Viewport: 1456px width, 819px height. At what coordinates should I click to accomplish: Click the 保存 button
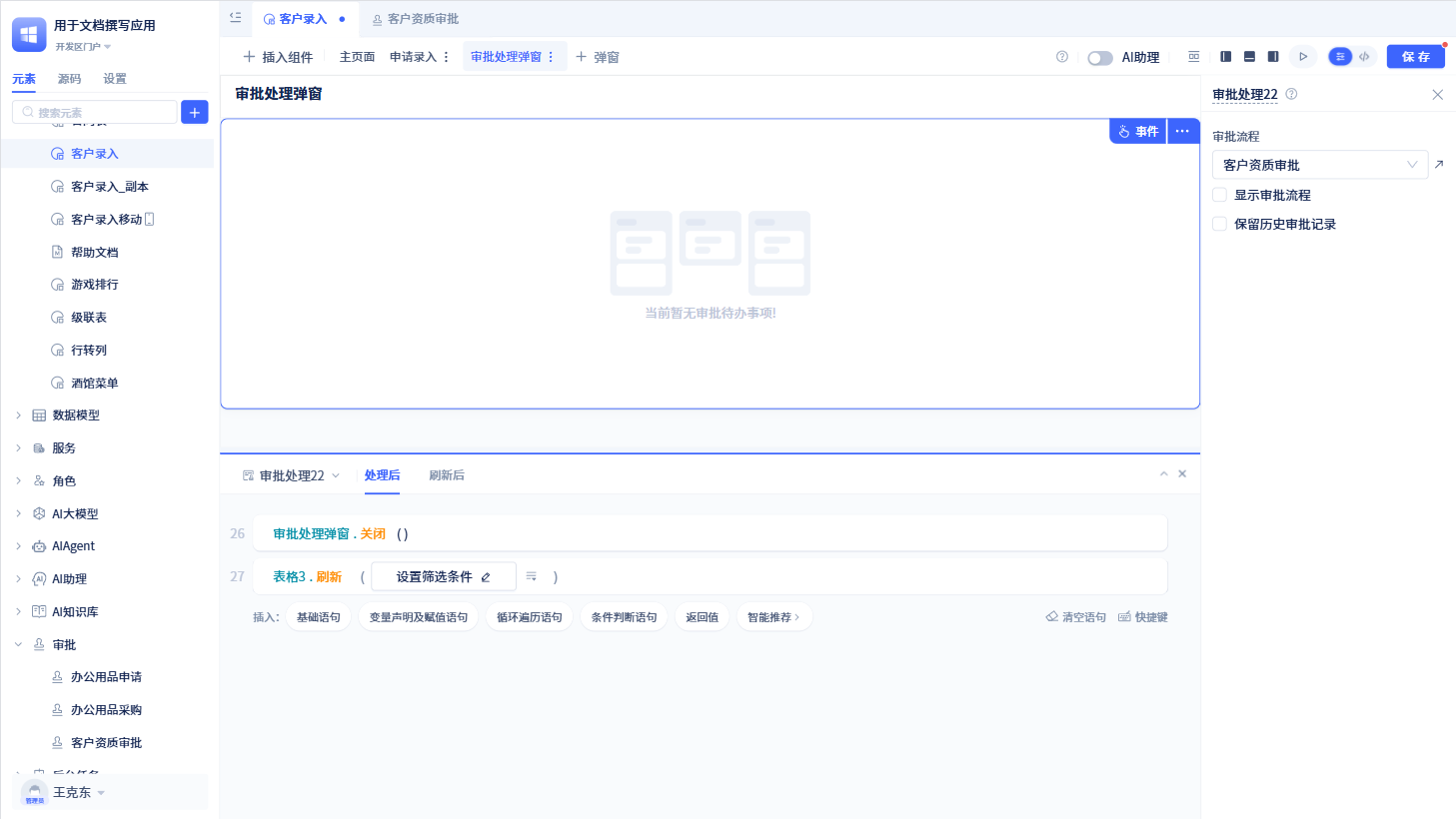(1415, 57)
